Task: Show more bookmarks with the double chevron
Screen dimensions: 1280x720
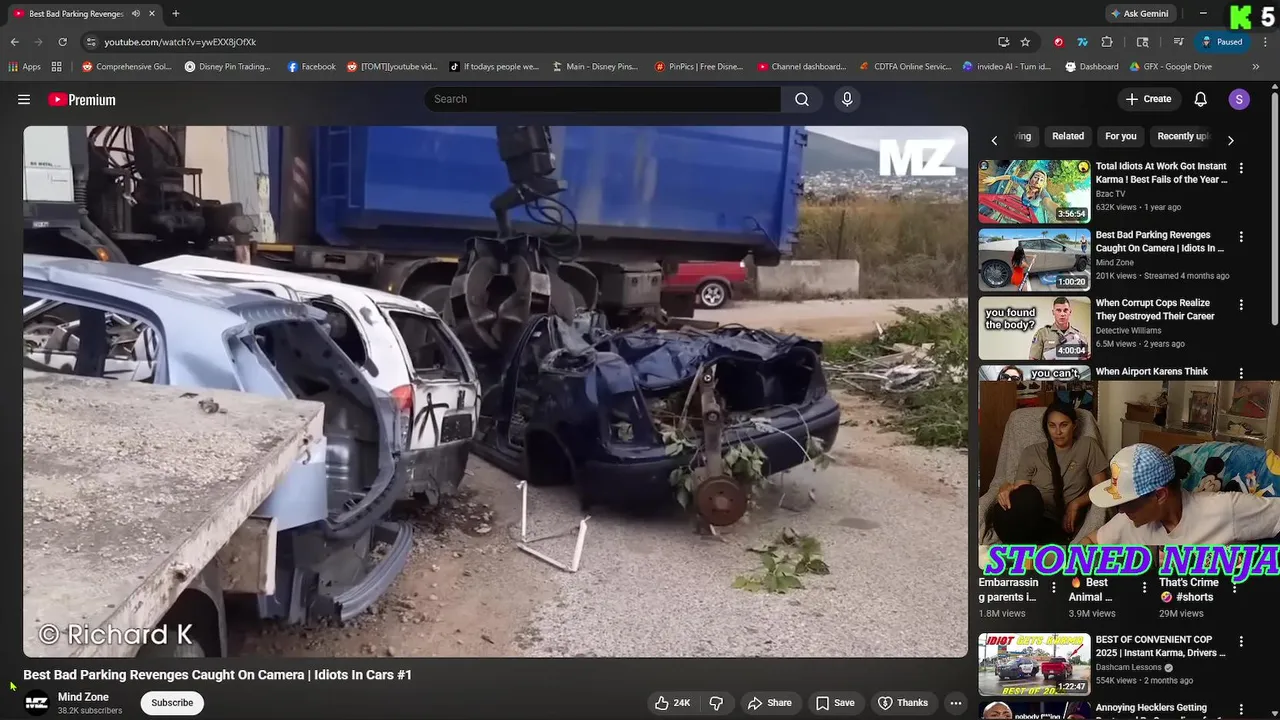Action: point(1256,67)
